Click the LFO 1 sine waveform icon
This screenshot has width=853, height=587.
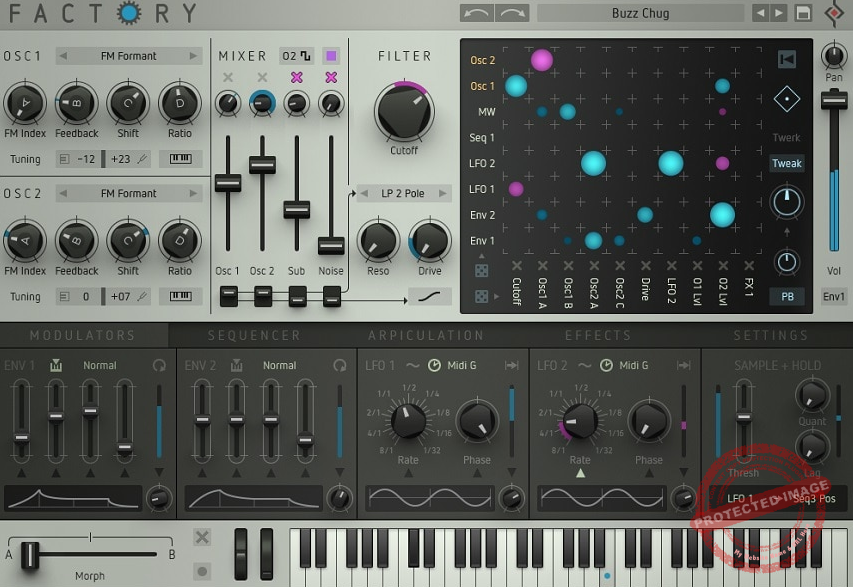click(413, 366)
